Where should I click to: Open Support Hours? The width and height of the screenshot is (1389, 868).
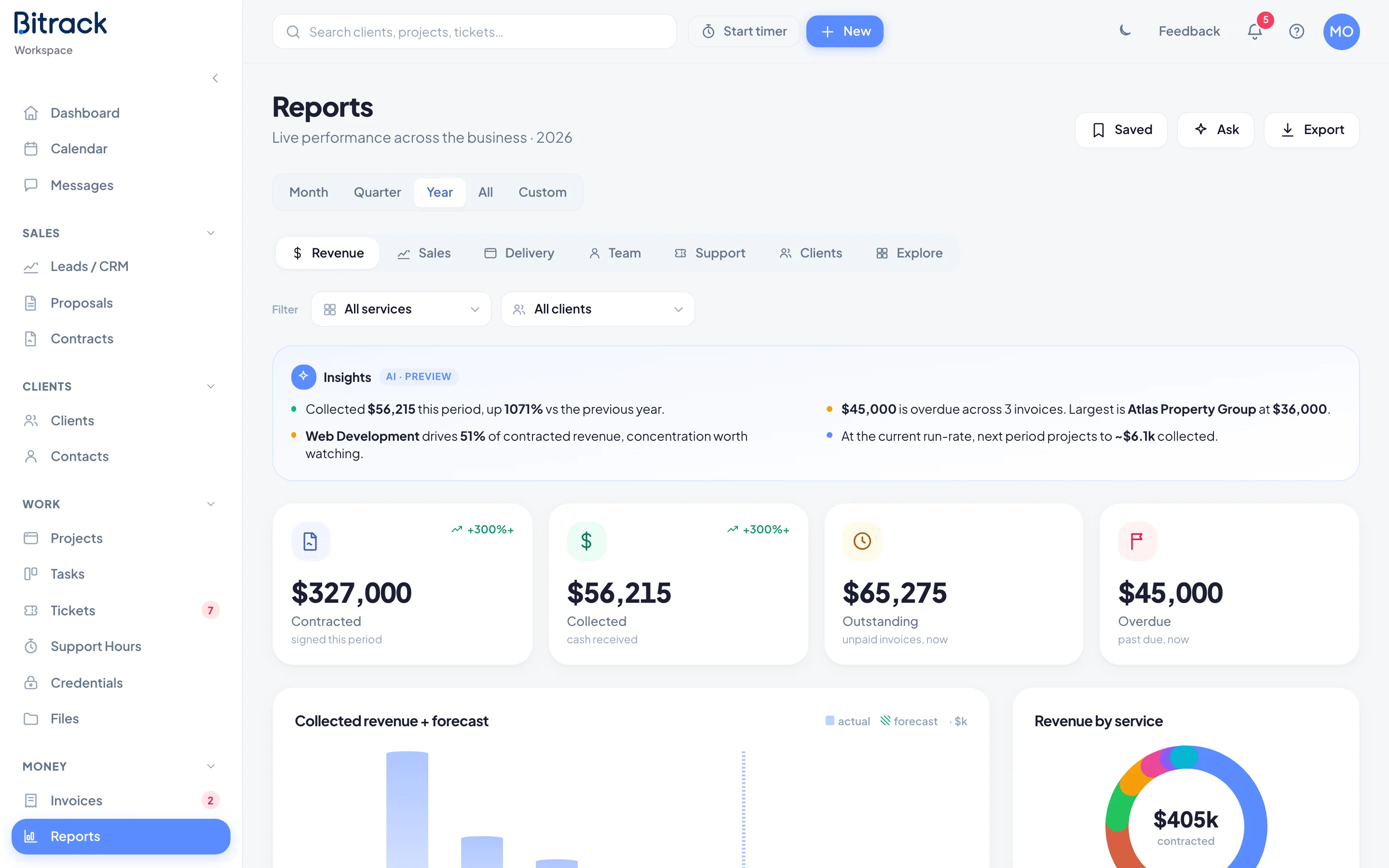(x=121, y=646)
